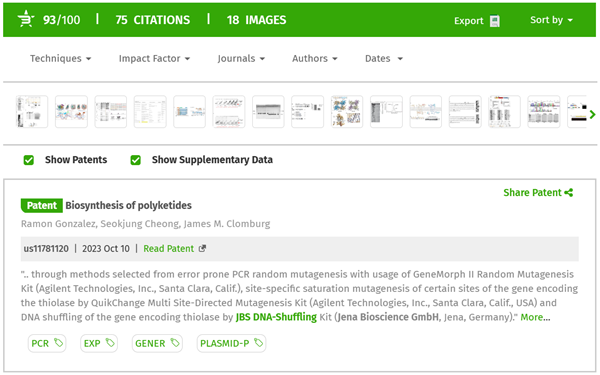
Task: Click the Share Patent share icon
Action: pyautogui.click(x=569, y=192)
